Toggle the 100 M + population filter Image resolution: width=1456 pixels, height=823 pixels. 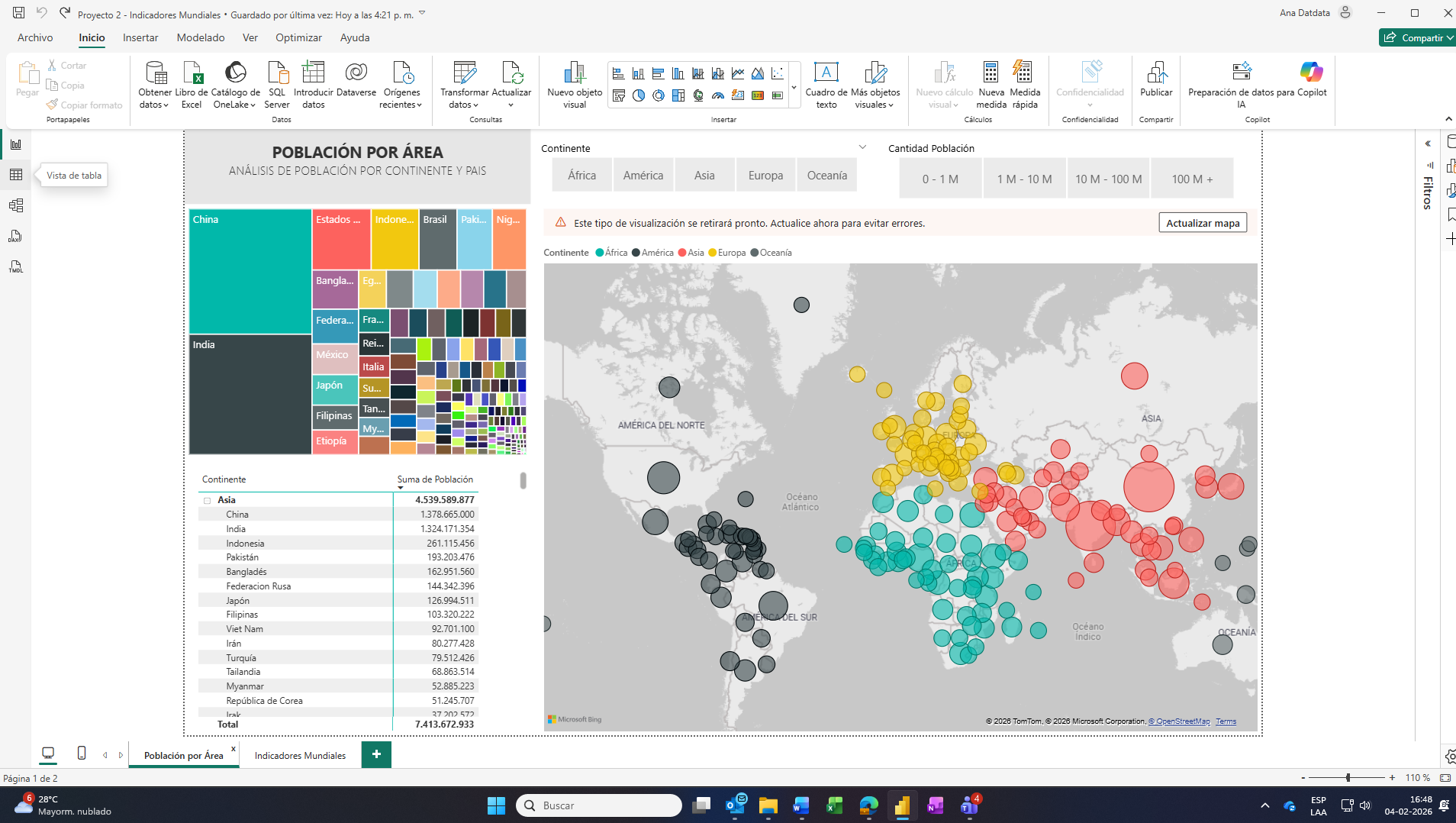1191,179
